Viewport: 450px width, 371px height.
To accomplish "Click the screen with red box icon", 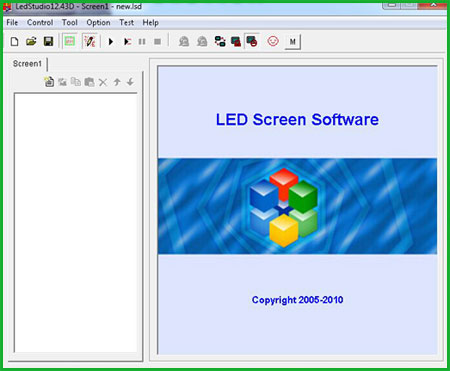I will tap(236, 42).
